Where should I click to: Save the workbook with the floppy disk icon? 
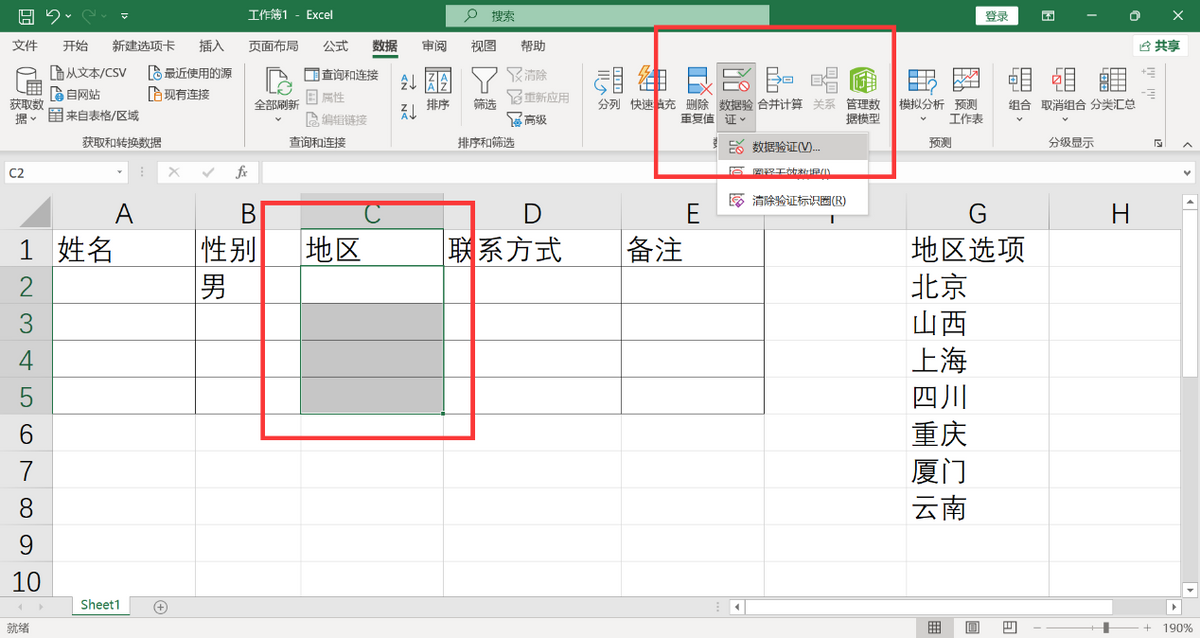pyautogui.click(x=26, y=16)
